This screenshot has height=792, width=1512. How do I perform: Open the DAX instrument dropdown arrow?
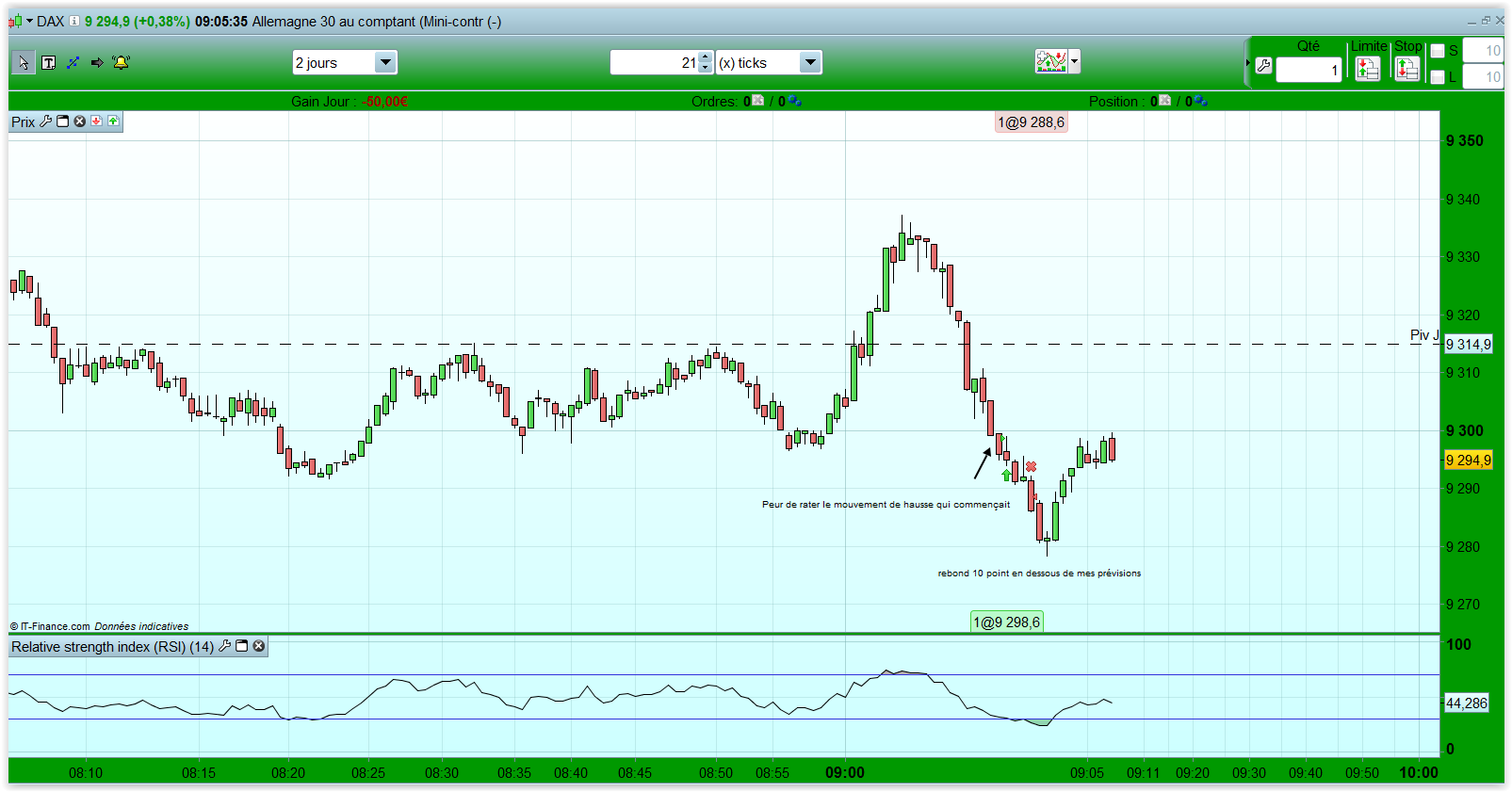[29, 21]
